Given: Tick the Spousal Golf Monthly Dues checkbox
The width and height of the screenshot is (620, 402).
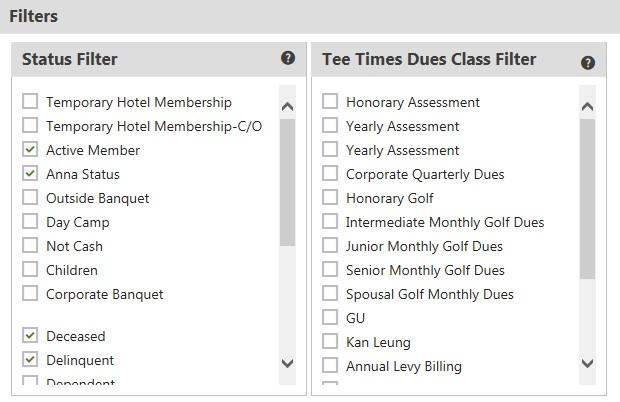Looking at the screenshot, I should pyautogui.click(x=330, y=293).
